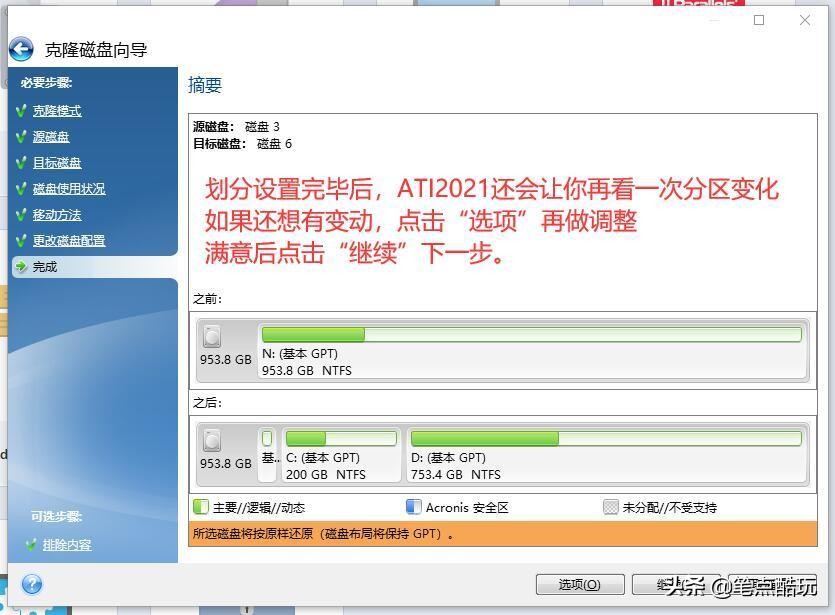Click the gray 未分配/不支持 legend icon
The width and height of the screenshot is (835, 615).
click(x=607, y=507)
